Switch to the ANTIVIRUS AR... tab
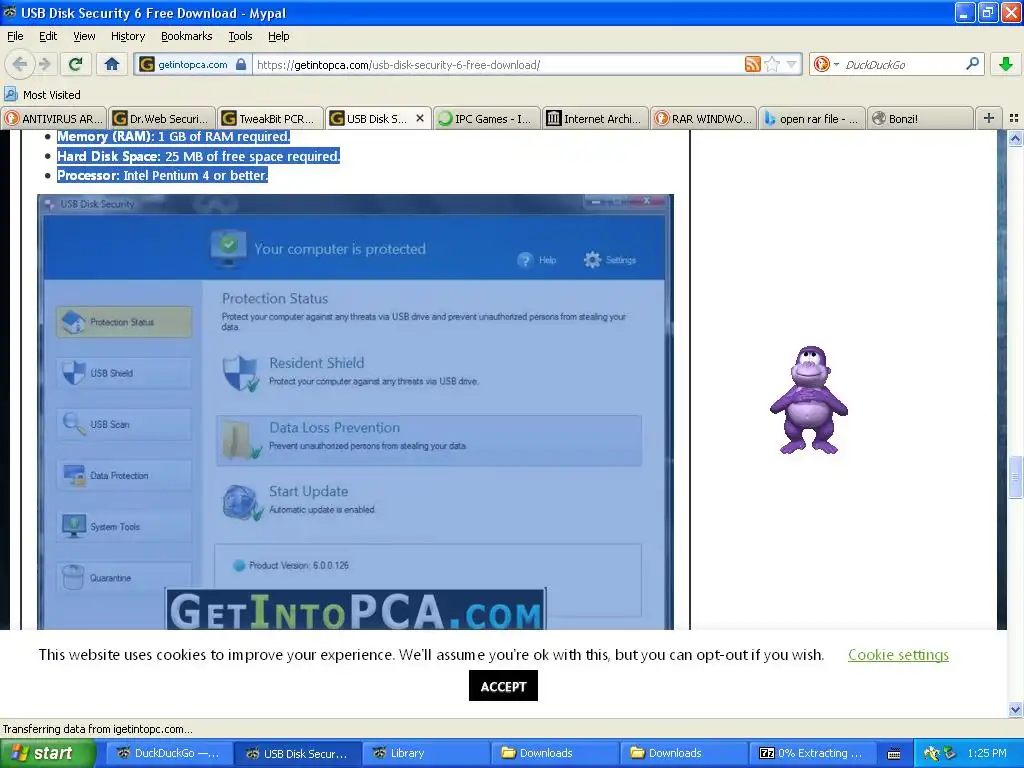 pos(54,118)
